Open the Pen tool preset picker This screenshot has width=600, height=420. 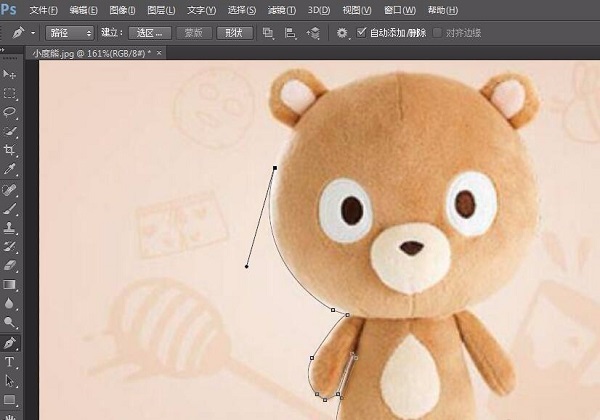click(x=32, y=32)
